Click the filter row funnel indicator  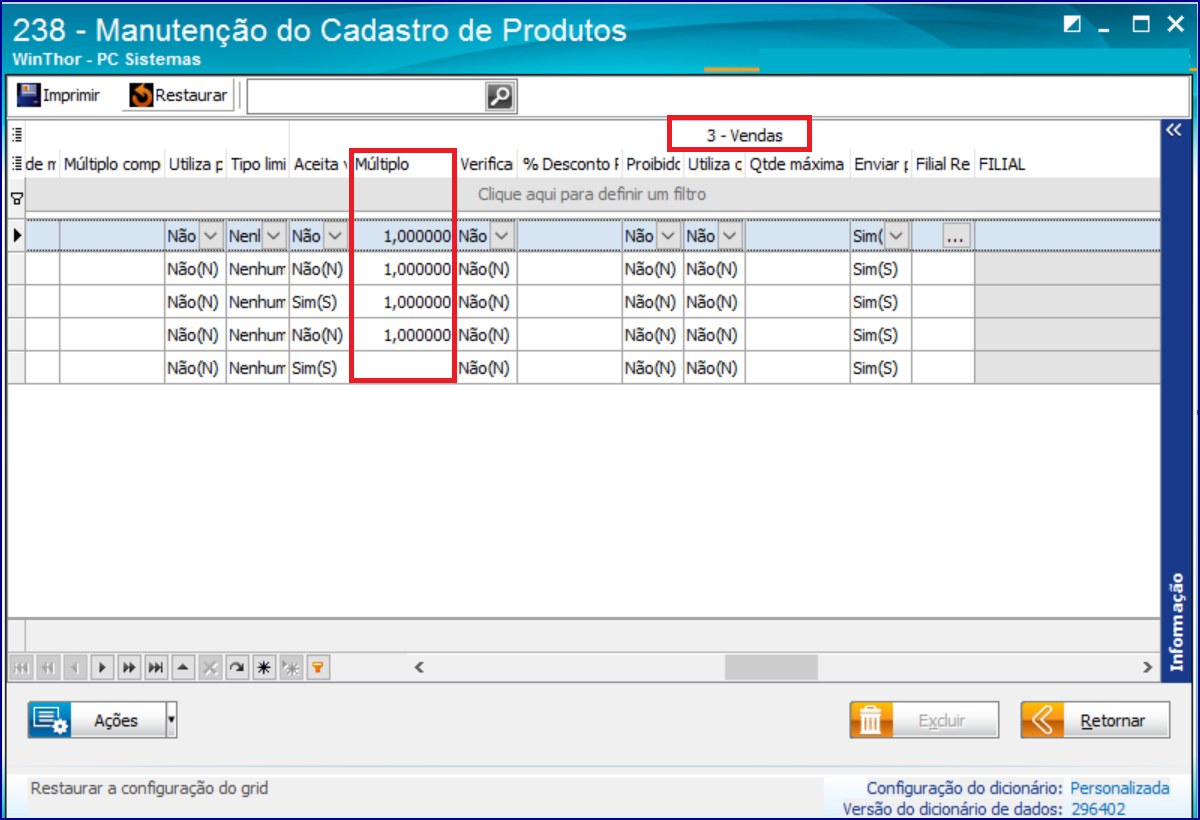pos(16,199)
